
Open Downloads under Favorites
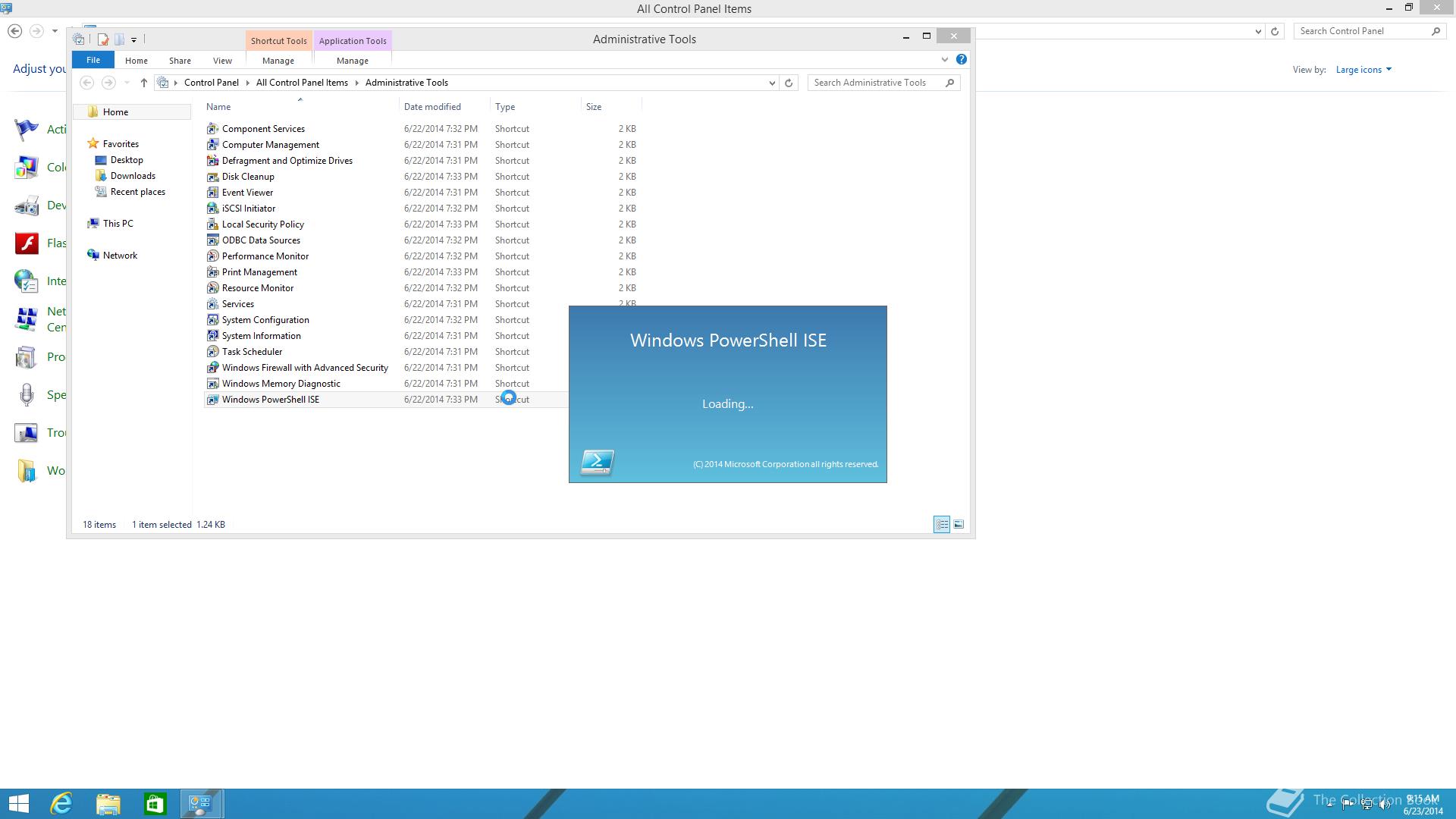pos(133,176)
